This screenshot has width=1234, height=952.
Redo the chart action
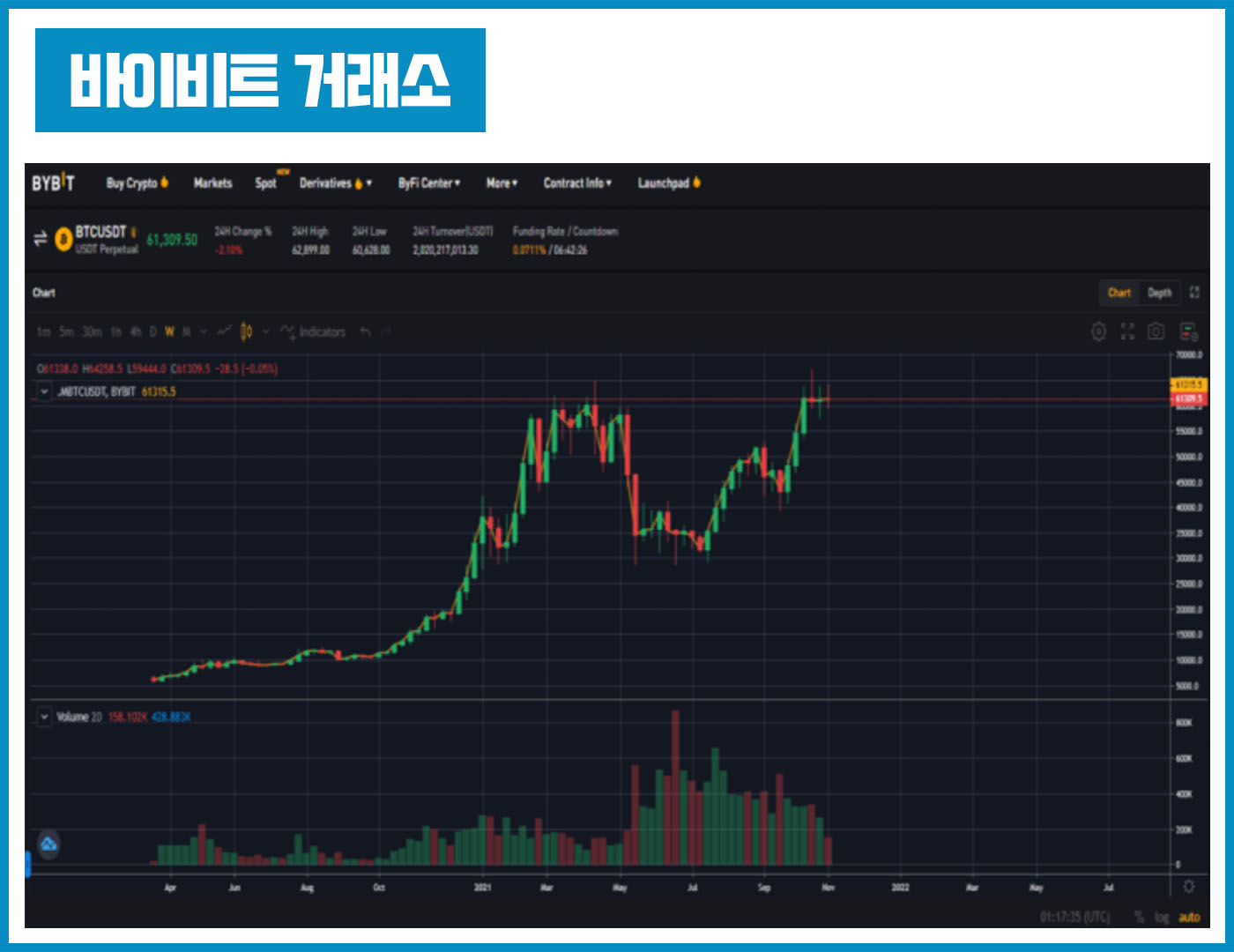click(386, 331)
